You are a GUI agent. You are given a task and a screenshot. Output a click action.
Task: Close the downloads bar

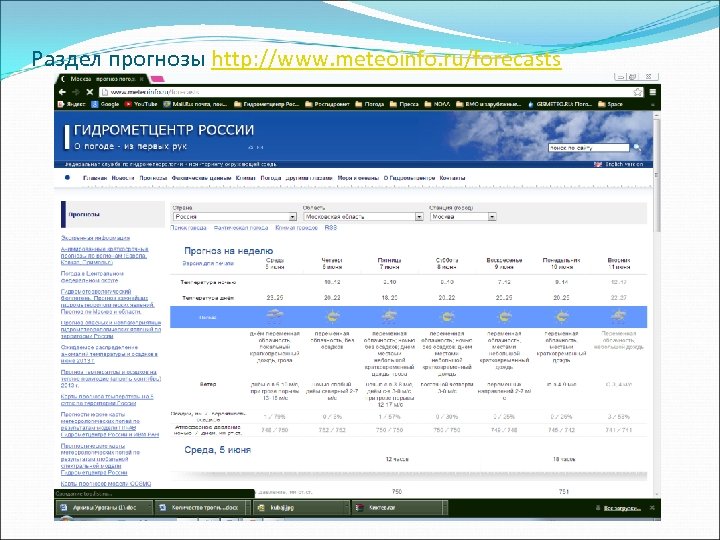pyautogui.click(x=652, y=508)
